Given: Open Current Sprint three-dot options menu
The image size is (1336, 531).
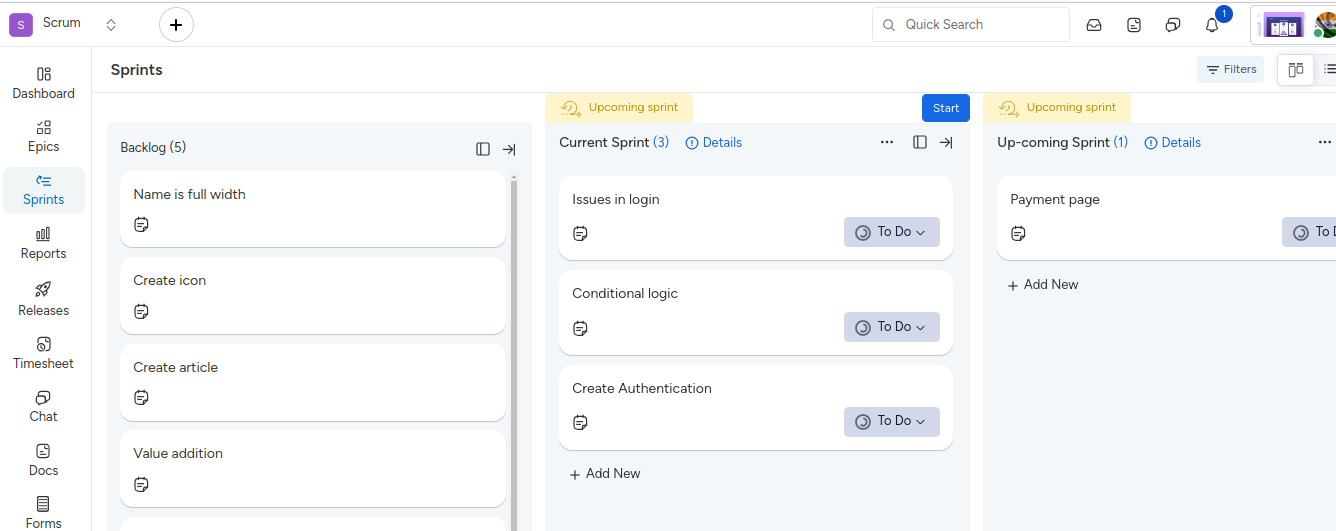Looking at the screenshot, I should tap(887, 143).
